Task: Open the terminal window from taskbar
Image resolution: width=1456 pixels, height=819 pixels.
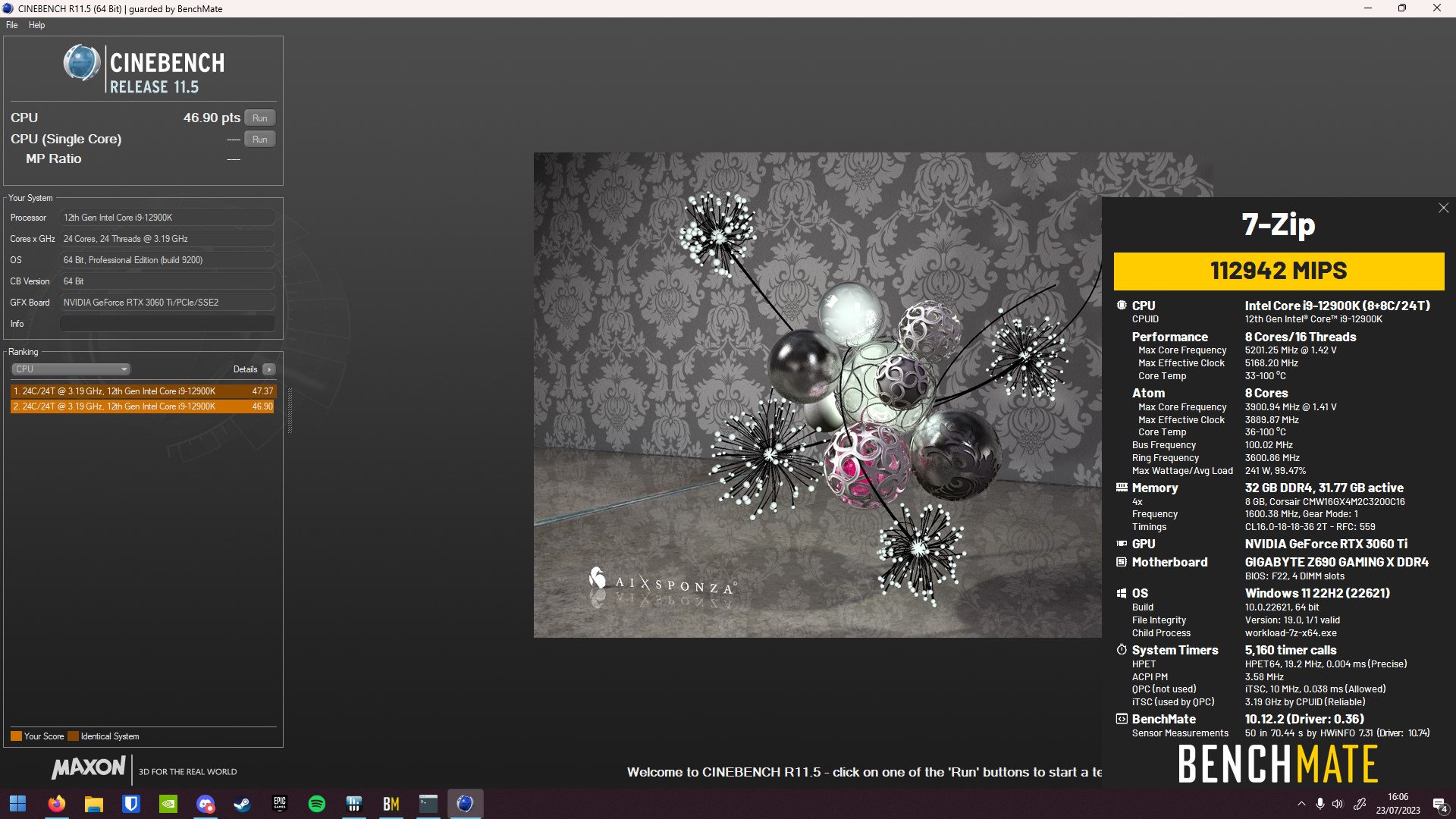Action: [x=428, y=804]
